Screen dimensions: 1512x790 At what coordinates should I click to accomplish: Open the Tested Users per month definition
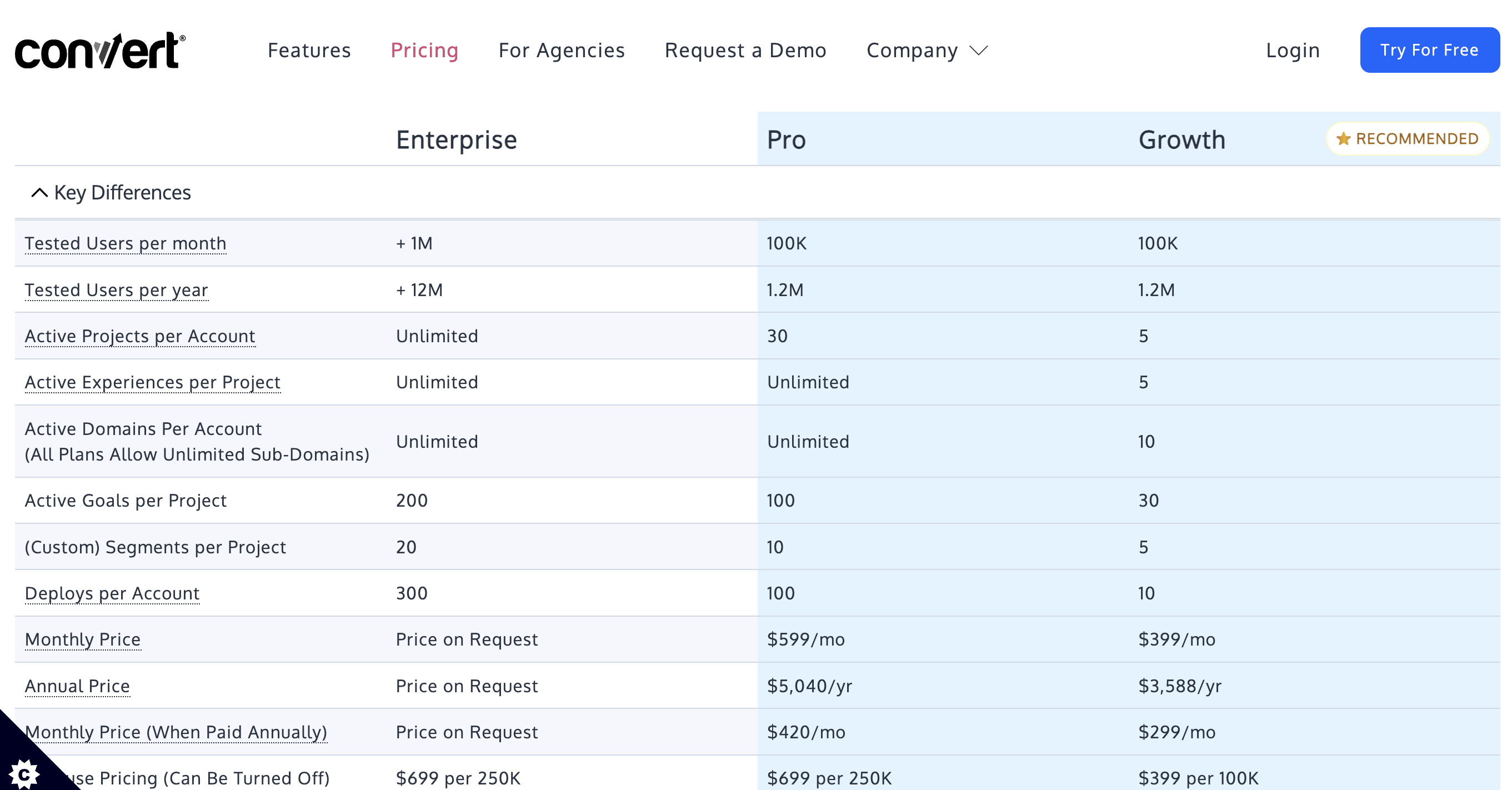[x=125, y=243]
